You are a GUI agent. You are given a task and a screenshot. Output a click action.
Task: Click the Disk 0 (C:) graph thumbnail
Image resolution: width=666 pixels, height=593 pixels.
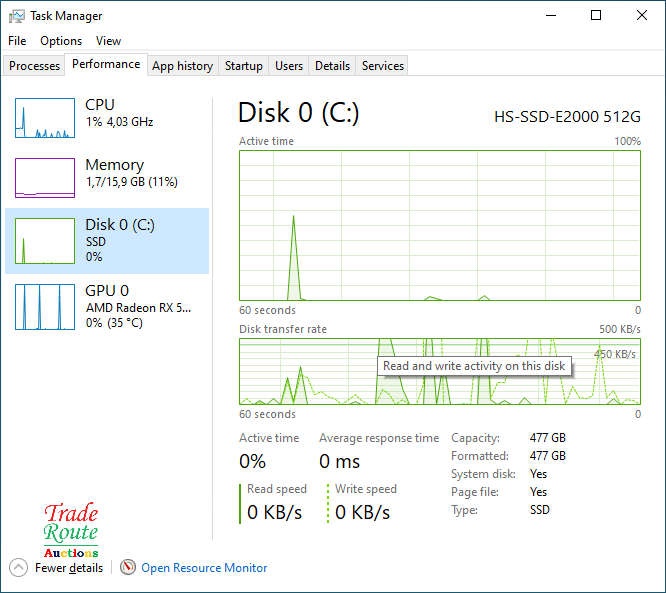45,241
